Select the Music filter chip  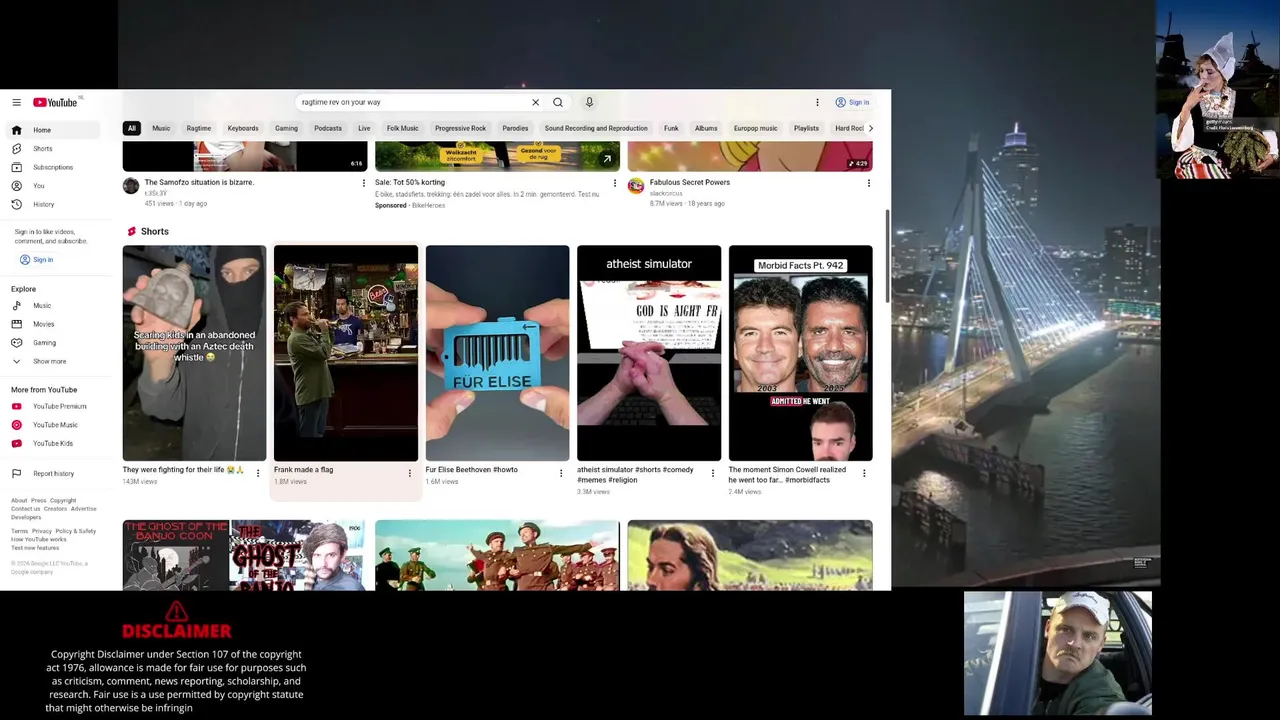tap(161, 128)
